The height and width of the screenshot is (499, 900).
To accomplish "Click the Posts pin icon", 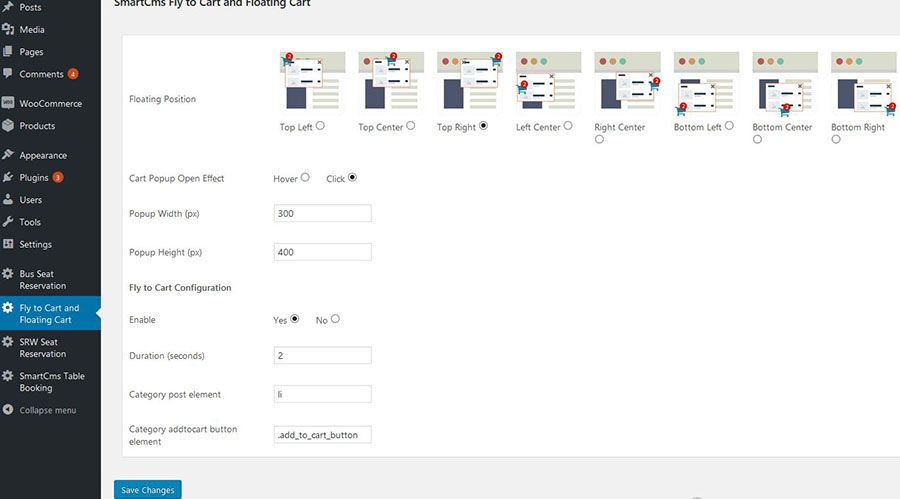I will 7,7.
